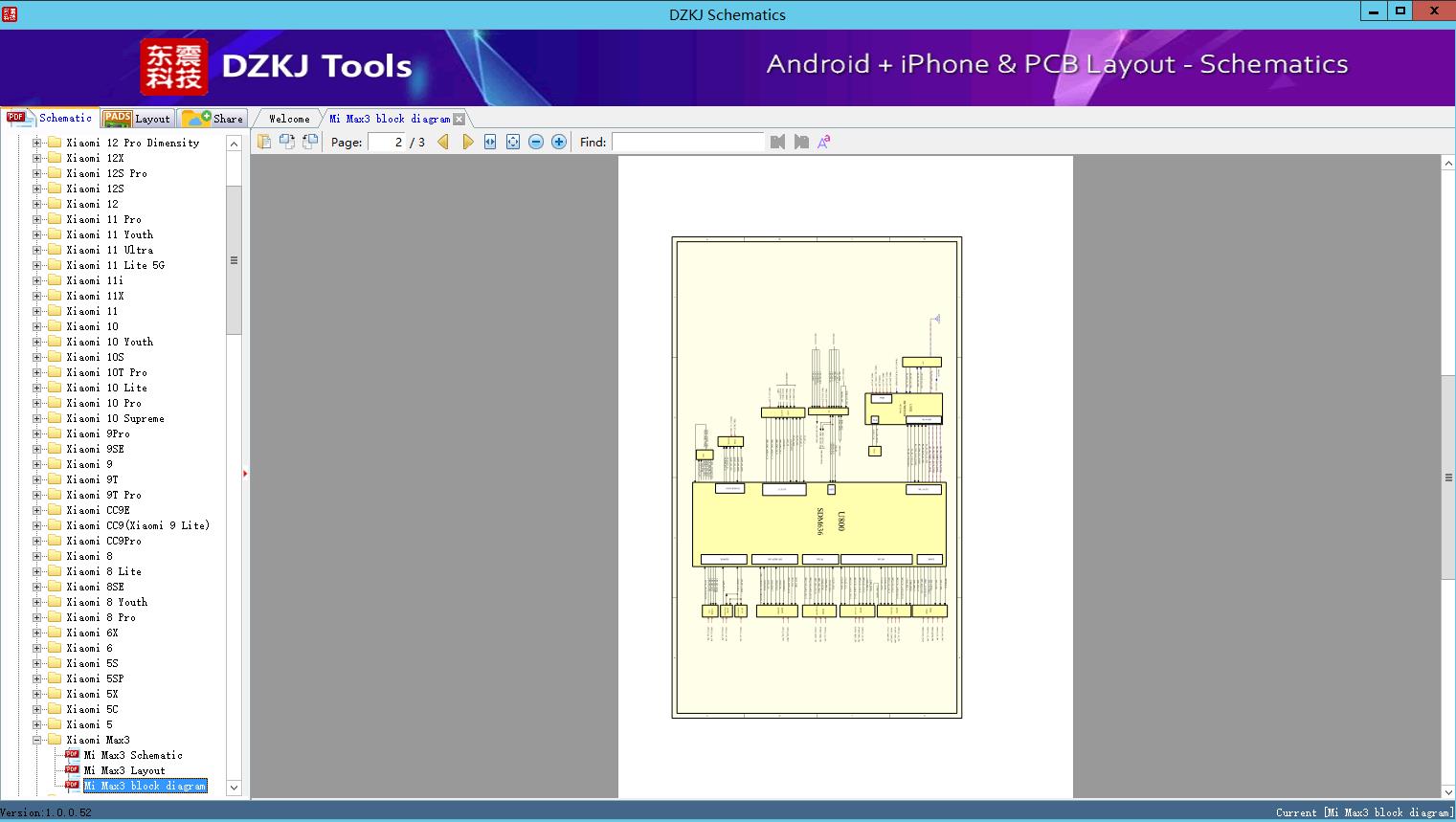
Task: Switch to the Welcome tab
Action: pos(289,119)
